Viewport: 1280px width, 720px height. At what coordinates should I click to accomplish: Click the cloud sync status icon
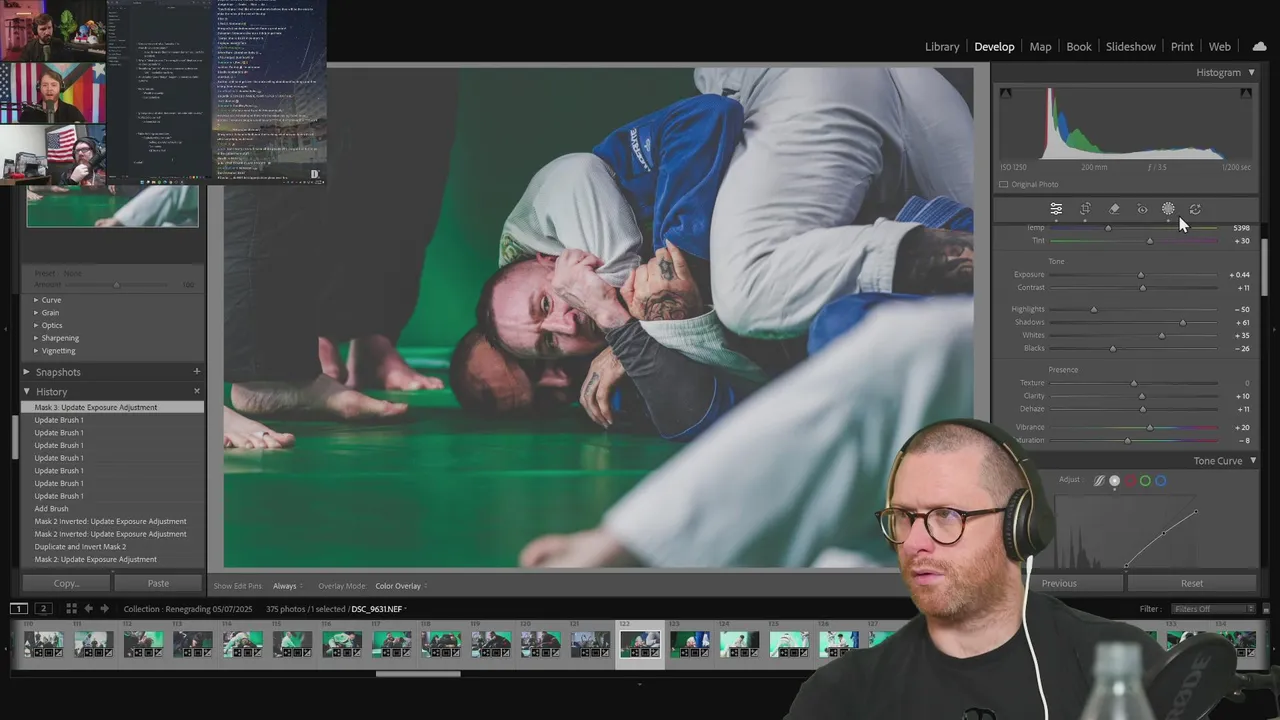tap(1259, 46)
